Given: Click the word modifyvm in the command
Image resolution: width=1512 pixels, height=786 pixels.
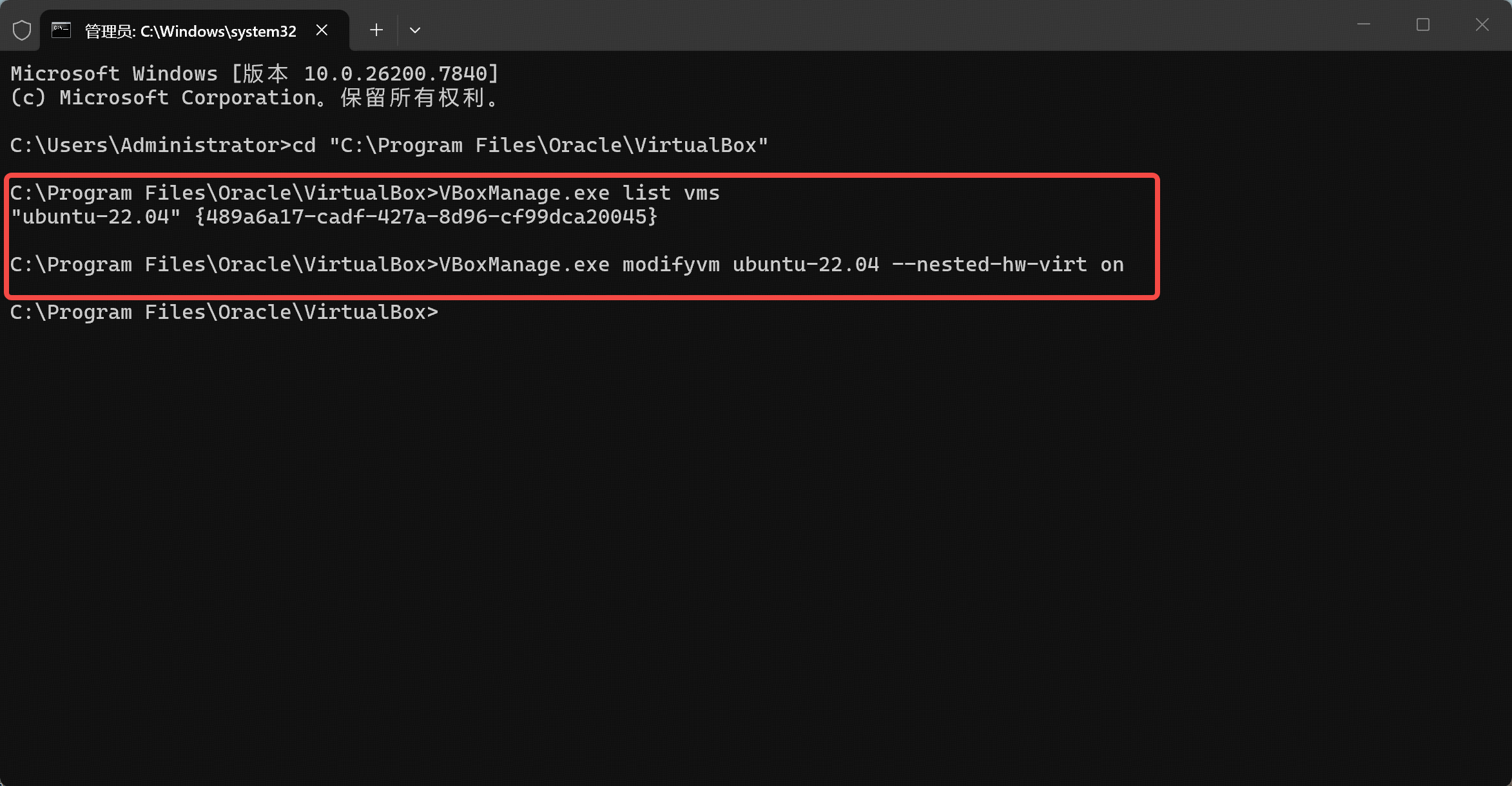Looking at the screenshot, I should click(x=670, y=265).
